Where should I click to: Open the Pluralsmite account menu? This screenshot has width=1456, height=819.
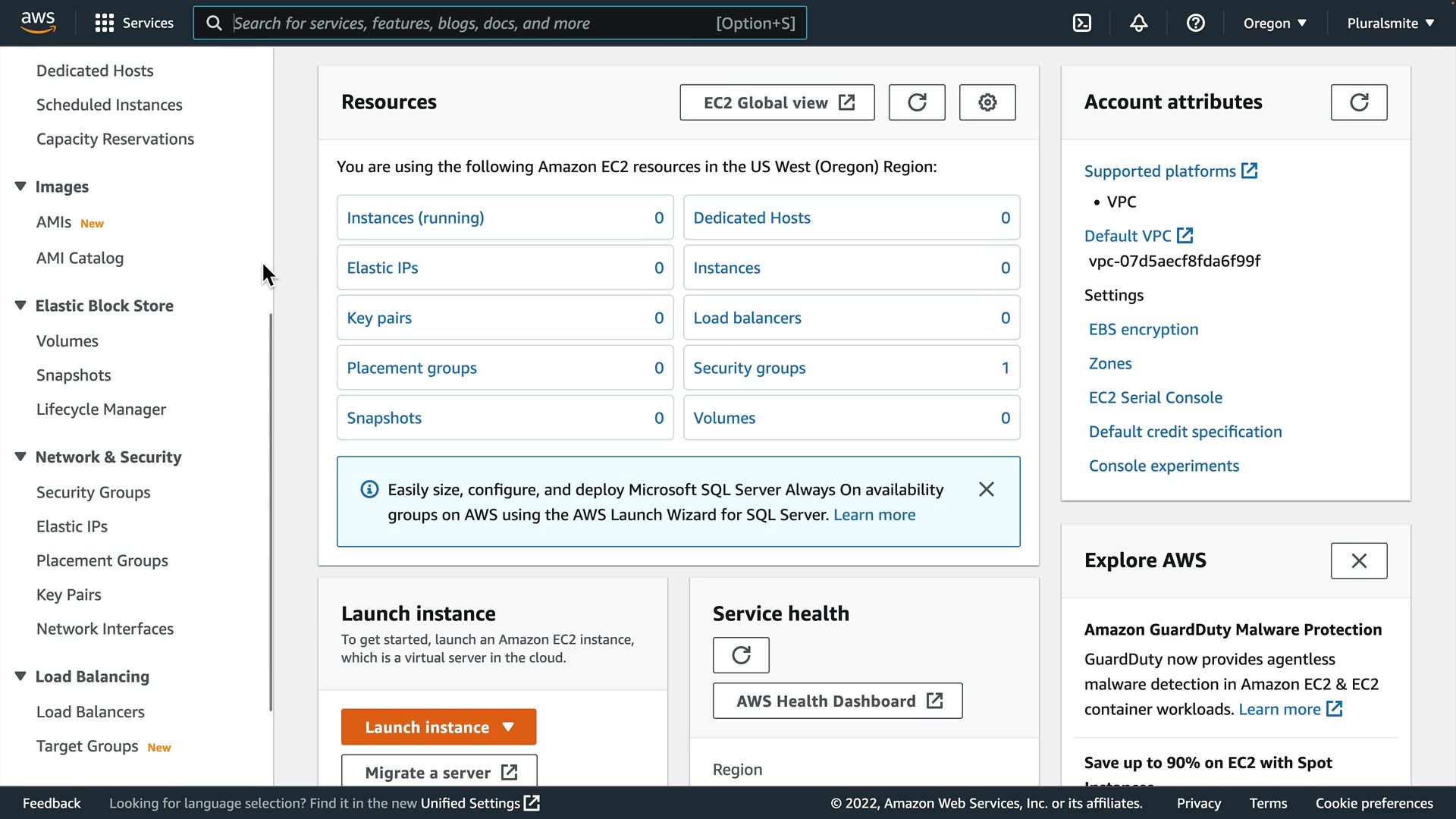point(1390,23)
